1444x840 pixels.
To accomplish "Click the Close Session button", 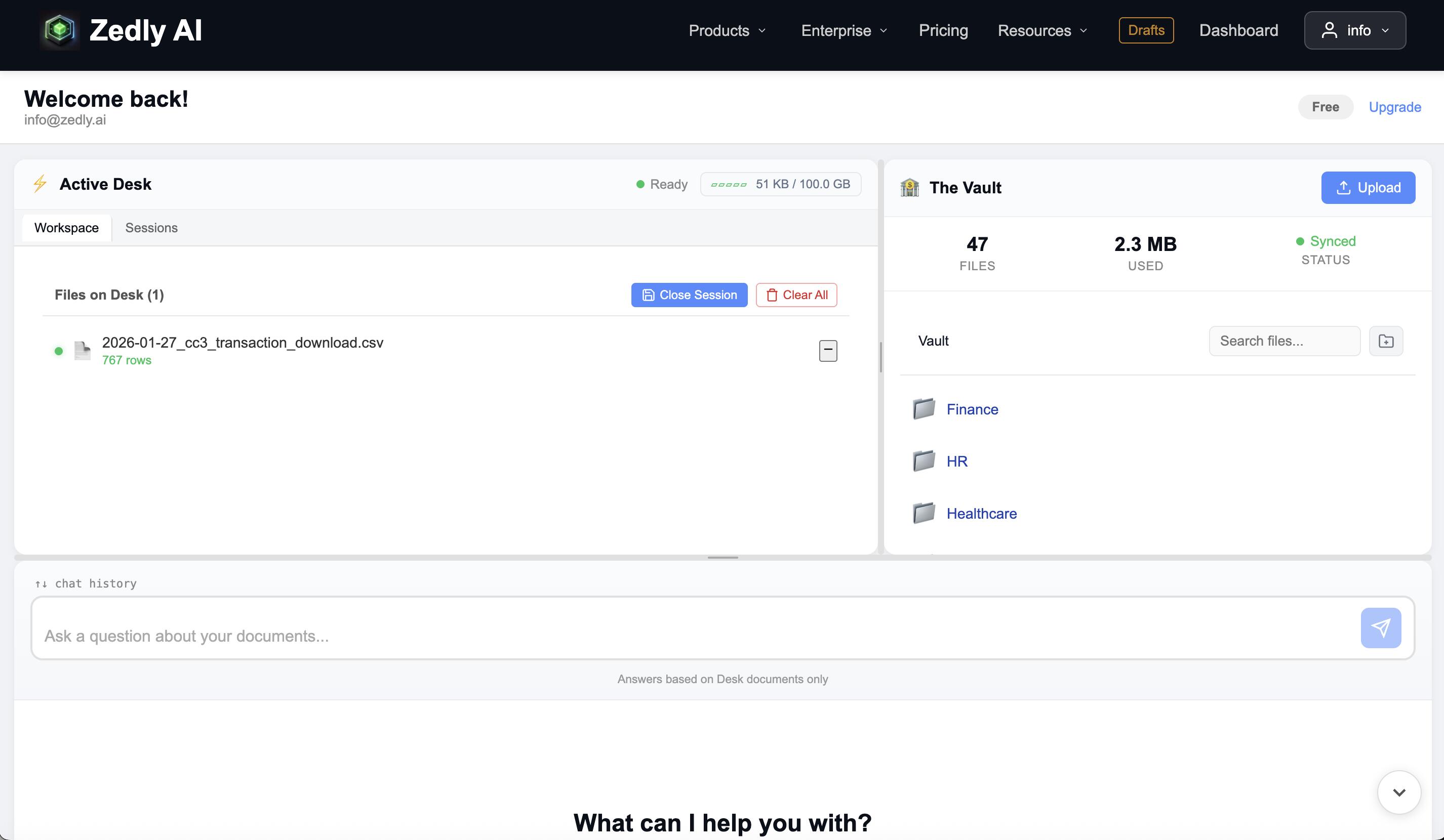I will [x=689, y=295].
